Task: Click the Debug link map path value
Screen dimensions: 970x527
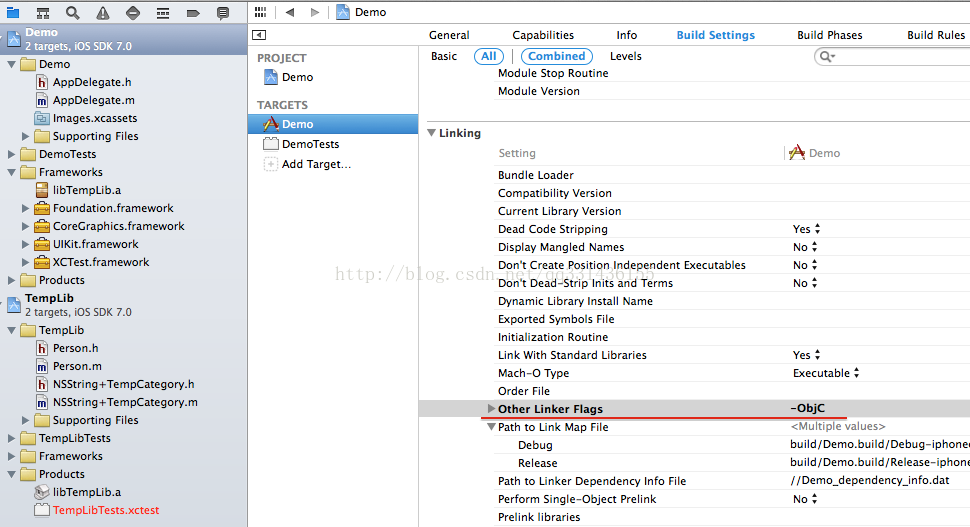Action: tap(880, 444)
